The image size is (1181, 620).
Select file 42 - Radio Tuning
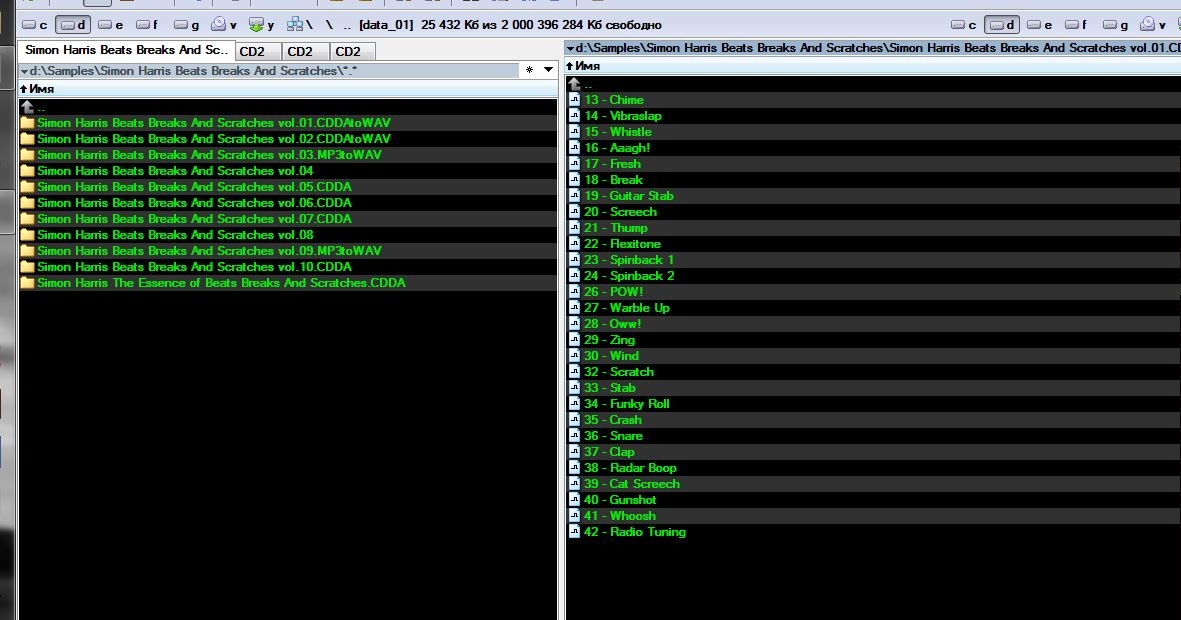click(x=635, y=532)
